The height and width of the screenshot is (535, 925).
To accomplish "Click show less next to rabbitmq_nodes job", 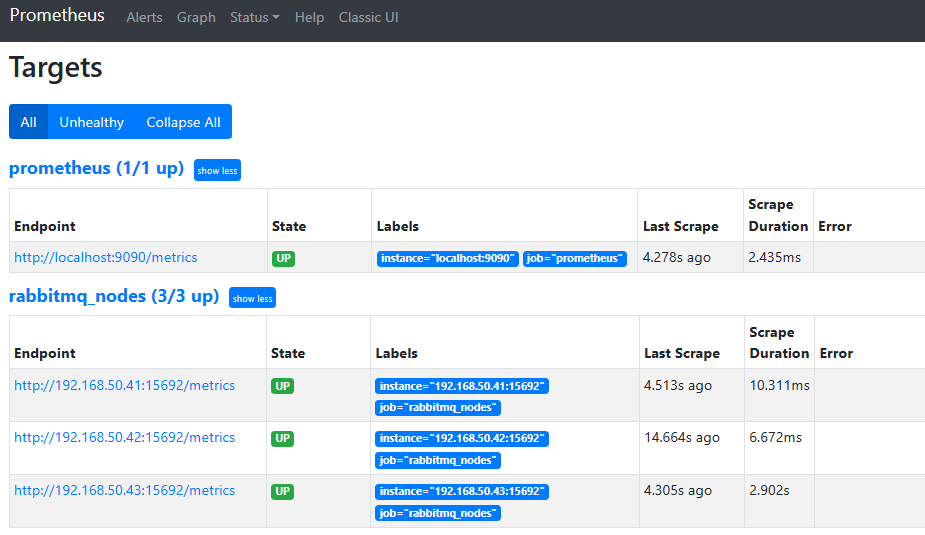I will (252, 298).
